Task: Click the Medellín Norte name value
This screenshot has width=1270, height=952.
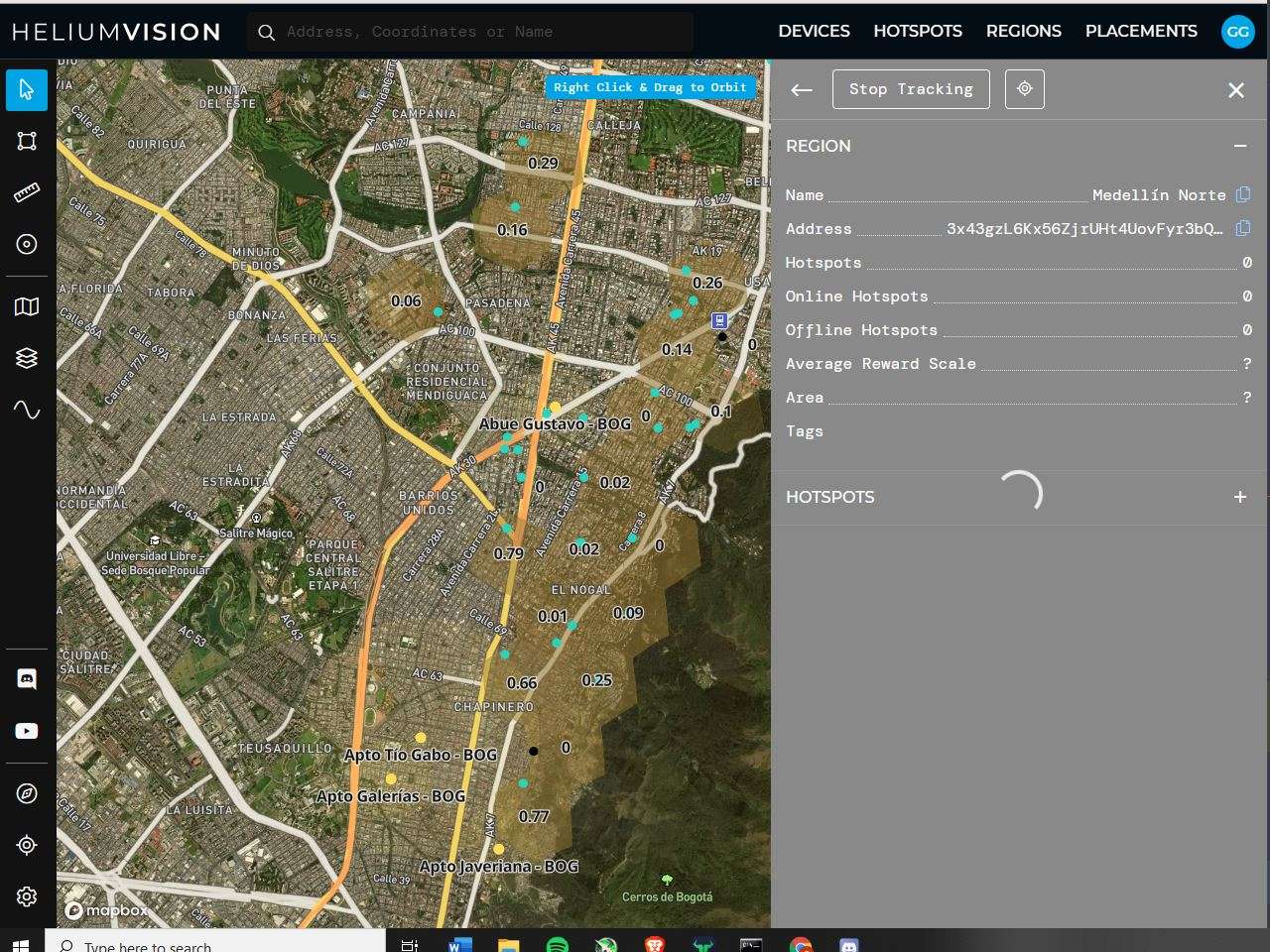Action: click(x=1159, y=195)
